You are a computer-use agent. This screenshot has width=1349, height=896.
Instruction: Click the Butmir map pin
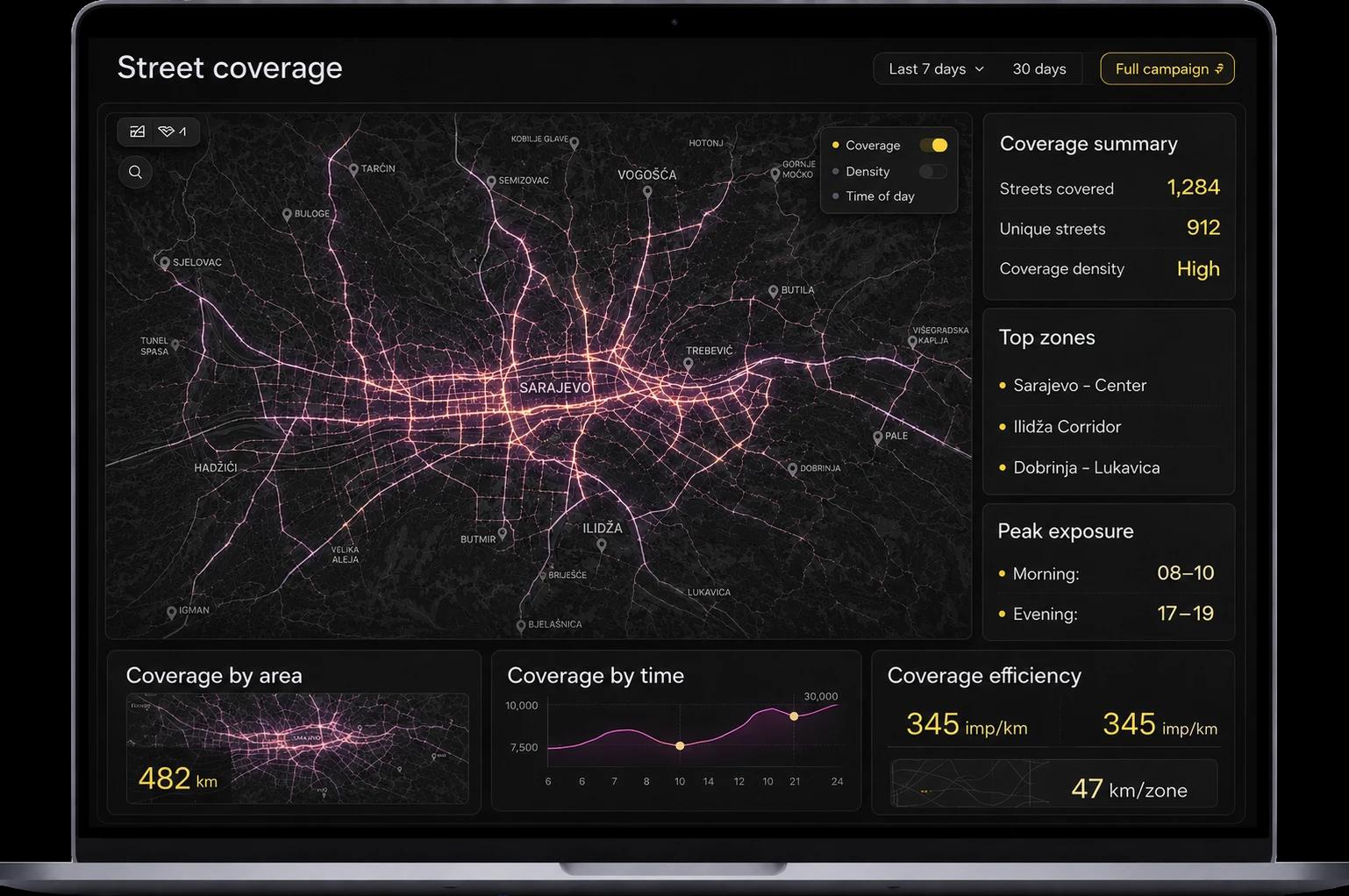click(x=503, y=533)
